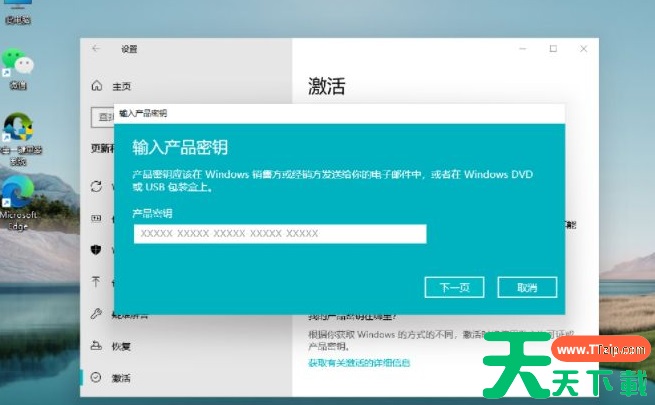This screenshot has height=405, width=655.
Task: Click the shield Windows Security sidebar icon
Action: (x=96, y=249)
